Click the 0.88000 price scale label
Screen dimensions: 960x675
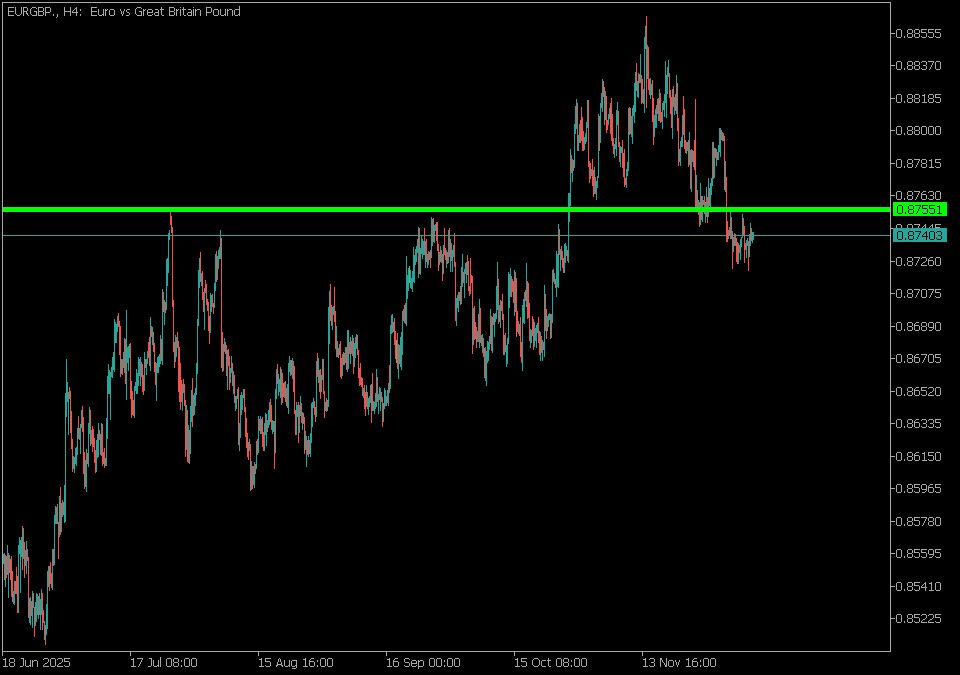tap(921, 130)
